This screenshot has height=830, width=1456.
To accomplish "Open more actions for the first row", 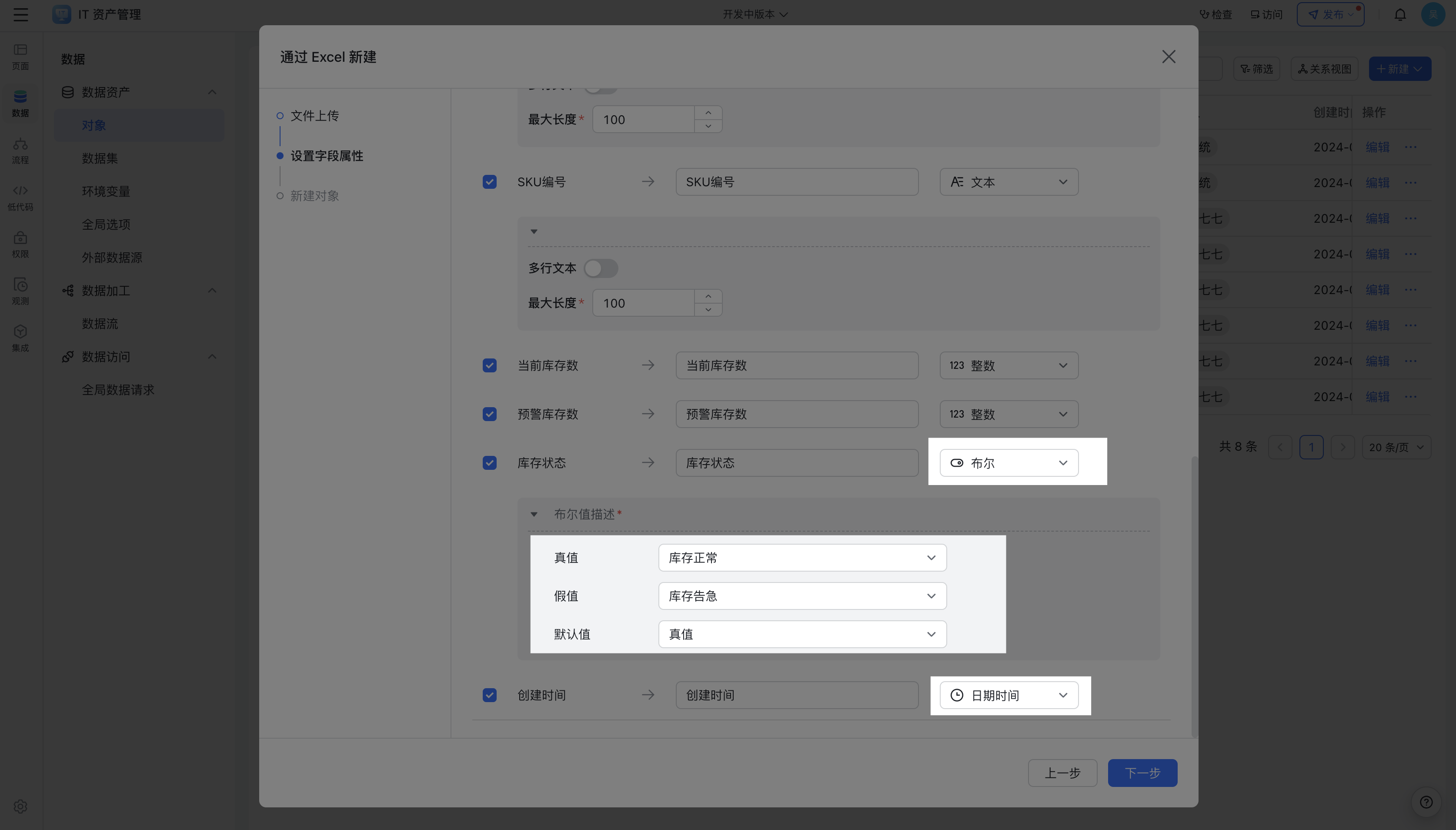I will [x=1410, y=147].
